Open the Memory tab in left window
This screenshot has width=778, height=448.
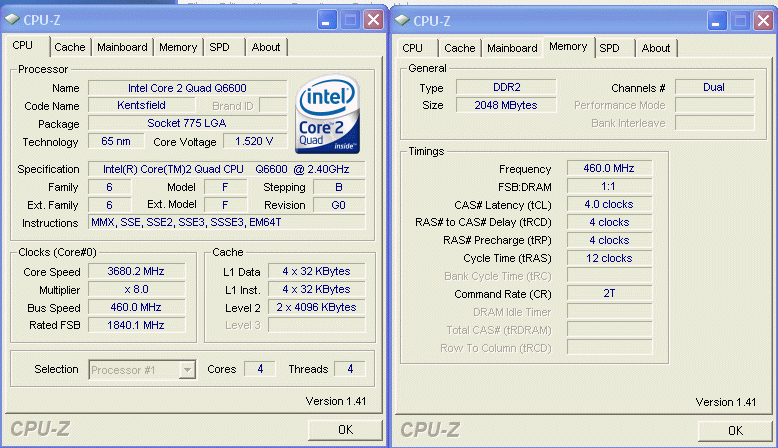pyautogui.click(x=178, y=47)
